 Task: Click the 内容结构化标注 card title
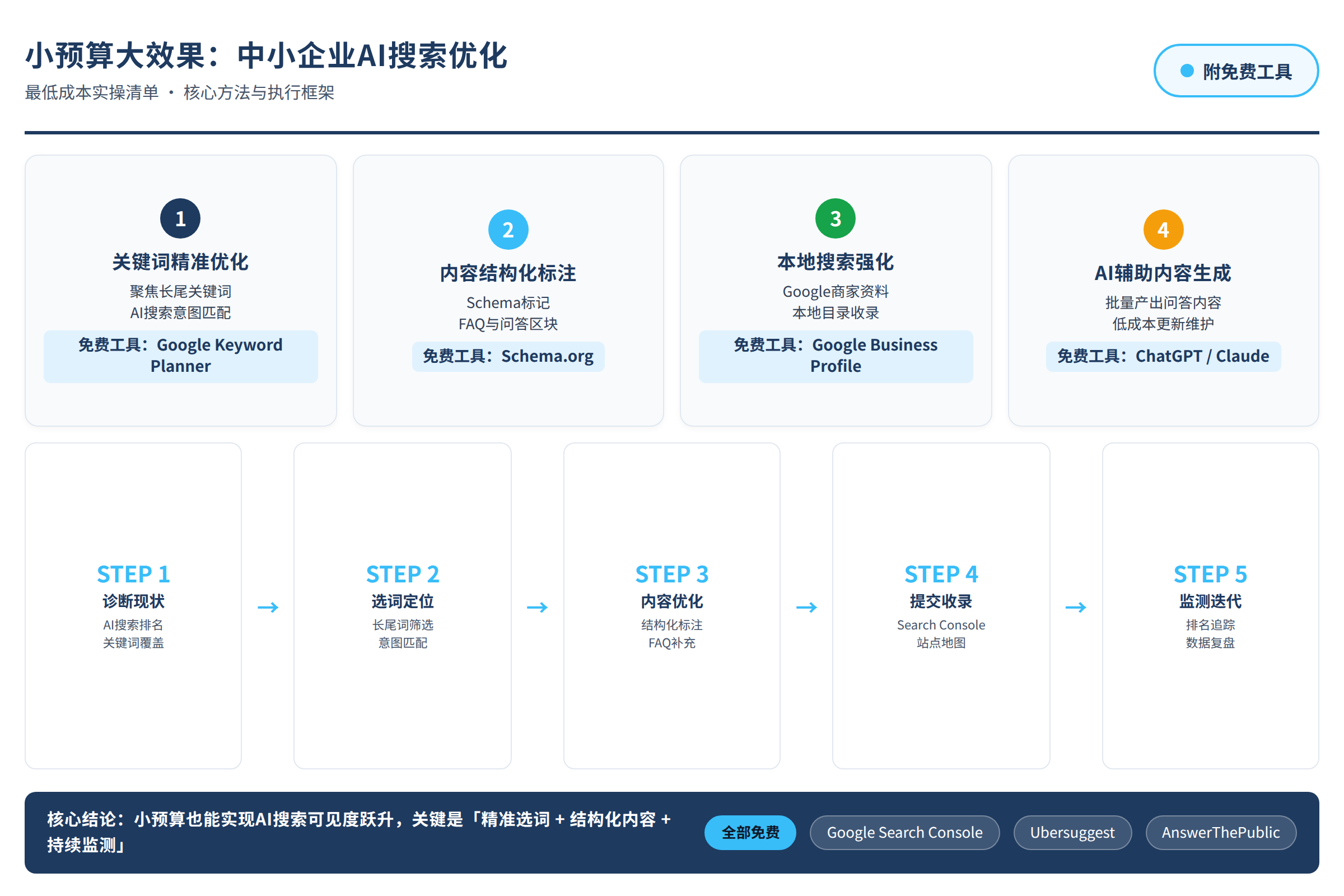coord(508,274)
